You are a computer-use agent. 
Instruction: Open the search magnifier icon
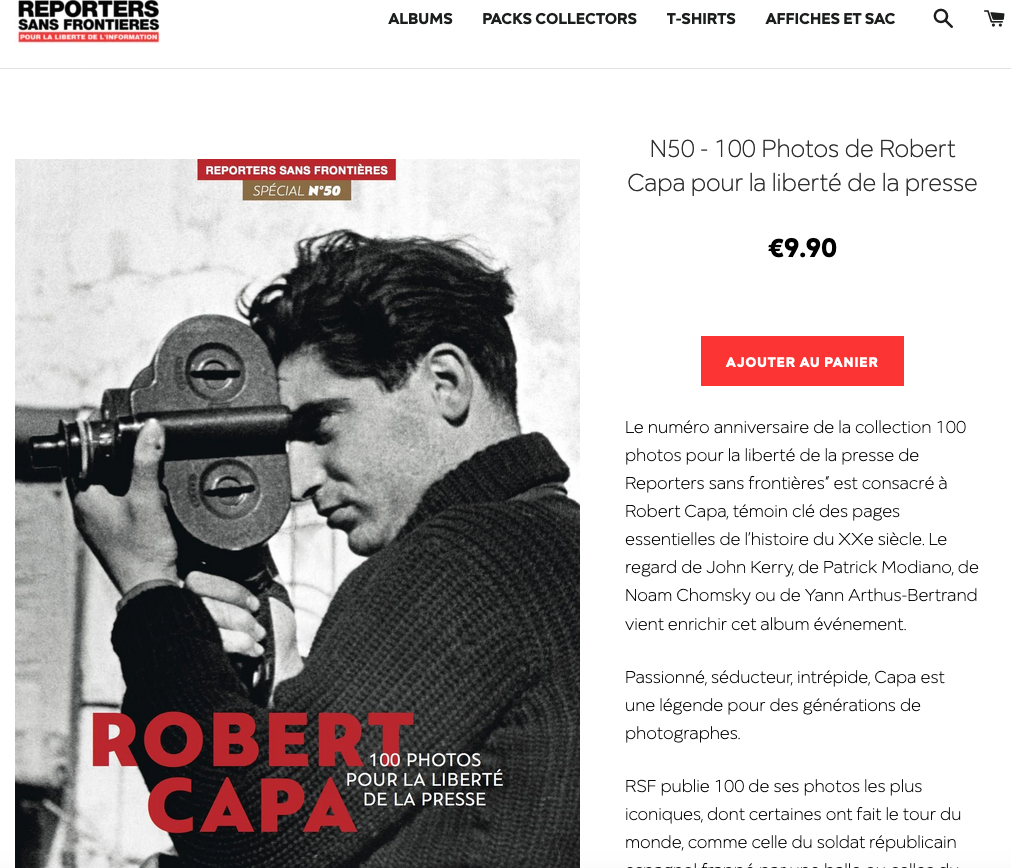pyautogui.click(x=943, y=18)
